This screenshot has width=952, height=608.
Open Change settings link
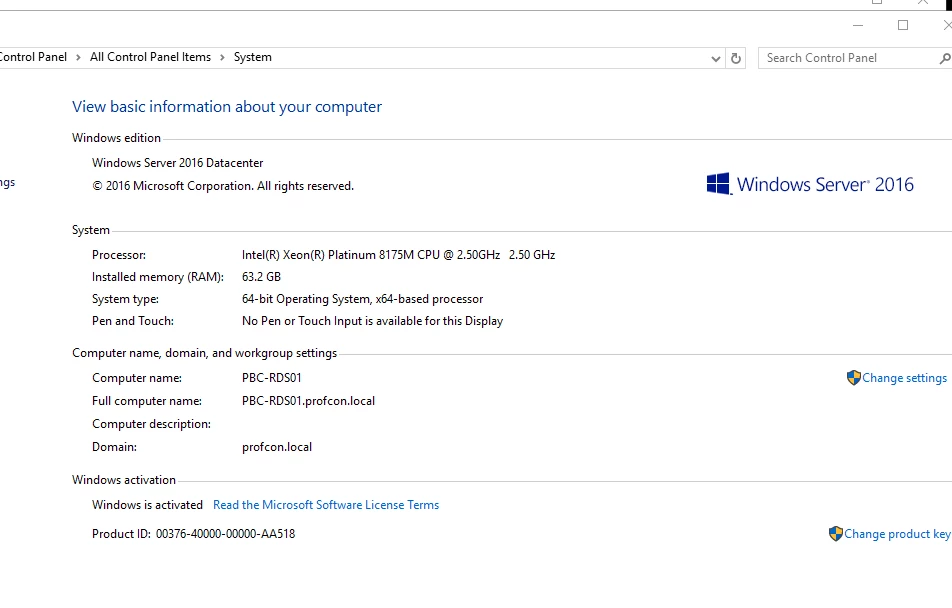tap(904, 378)
